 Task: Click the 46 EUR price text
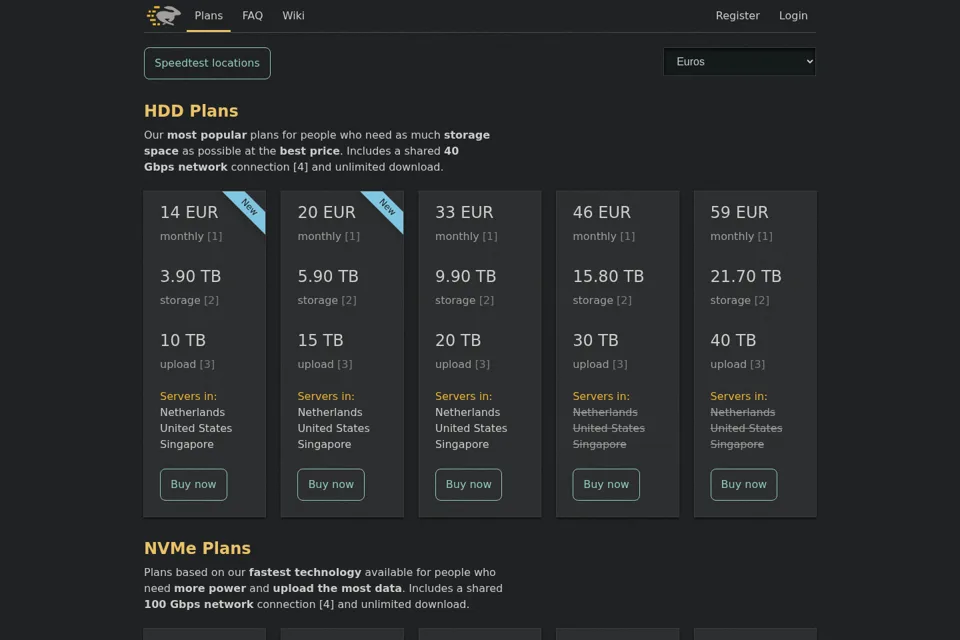coord(601,213)
